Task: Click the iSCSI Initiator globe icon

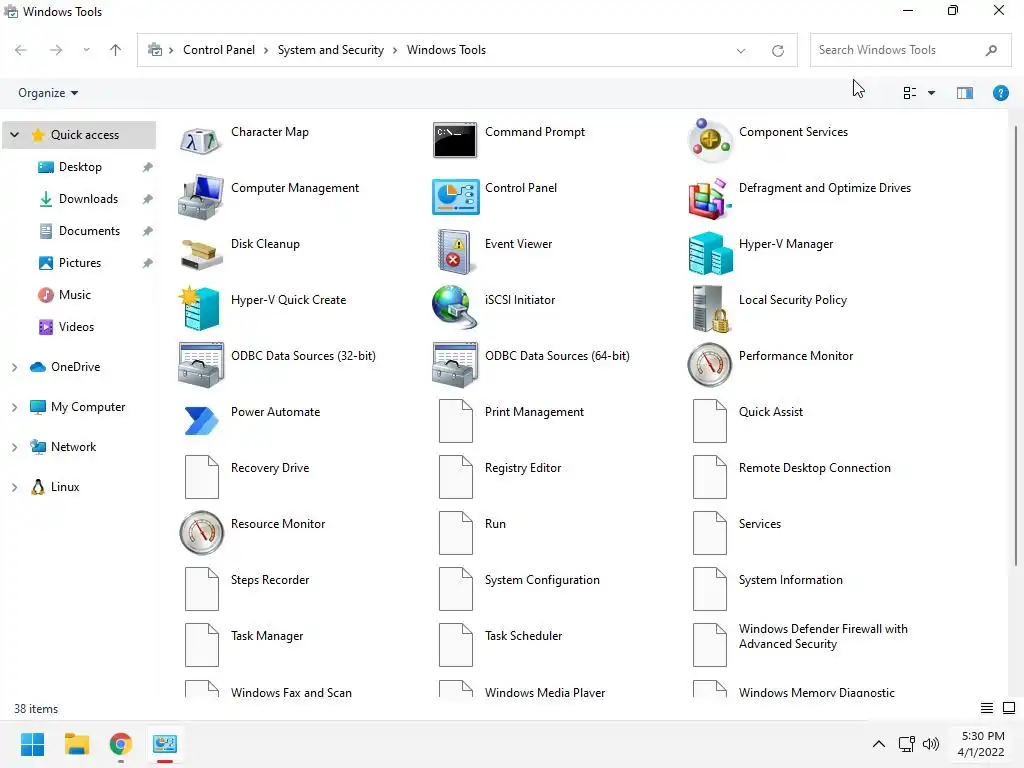Action: (x=454, y=307)
